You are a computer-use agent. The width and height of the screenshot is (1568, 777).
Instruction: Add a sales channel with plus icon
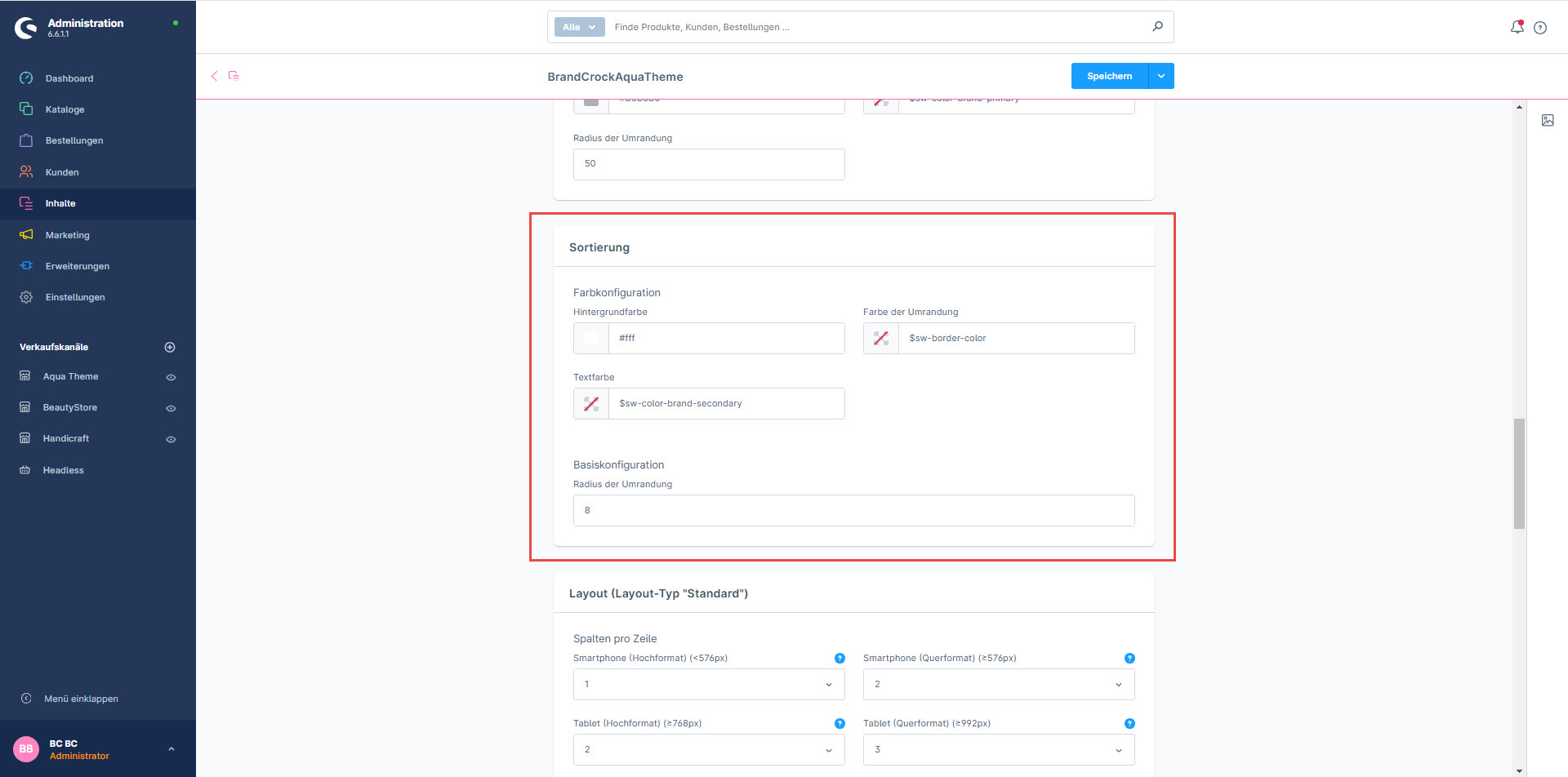coord(170,348)
